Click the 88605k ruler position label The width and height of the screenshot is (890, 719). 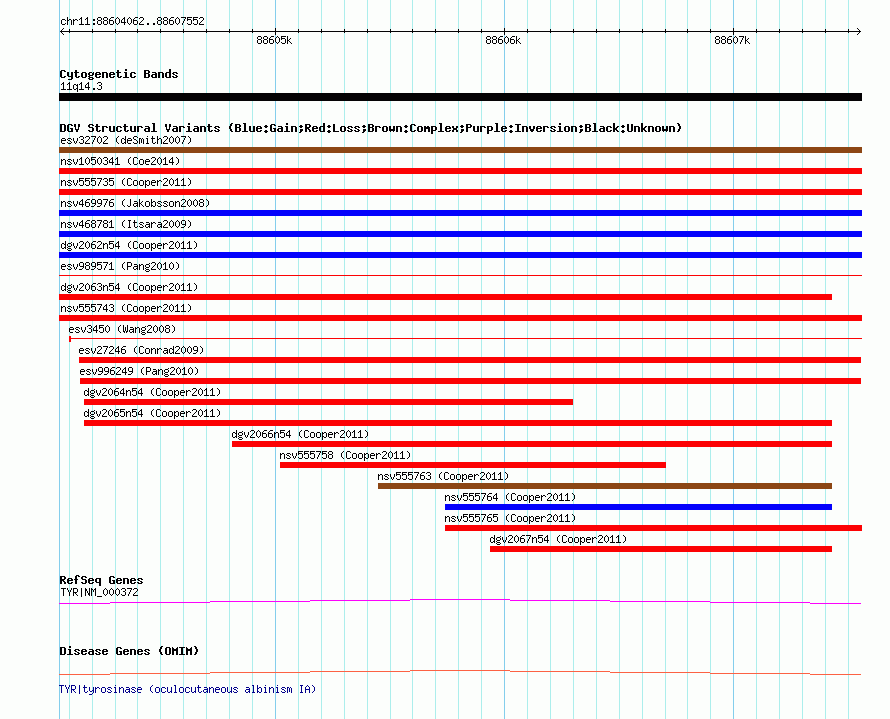tap(274, 40)
